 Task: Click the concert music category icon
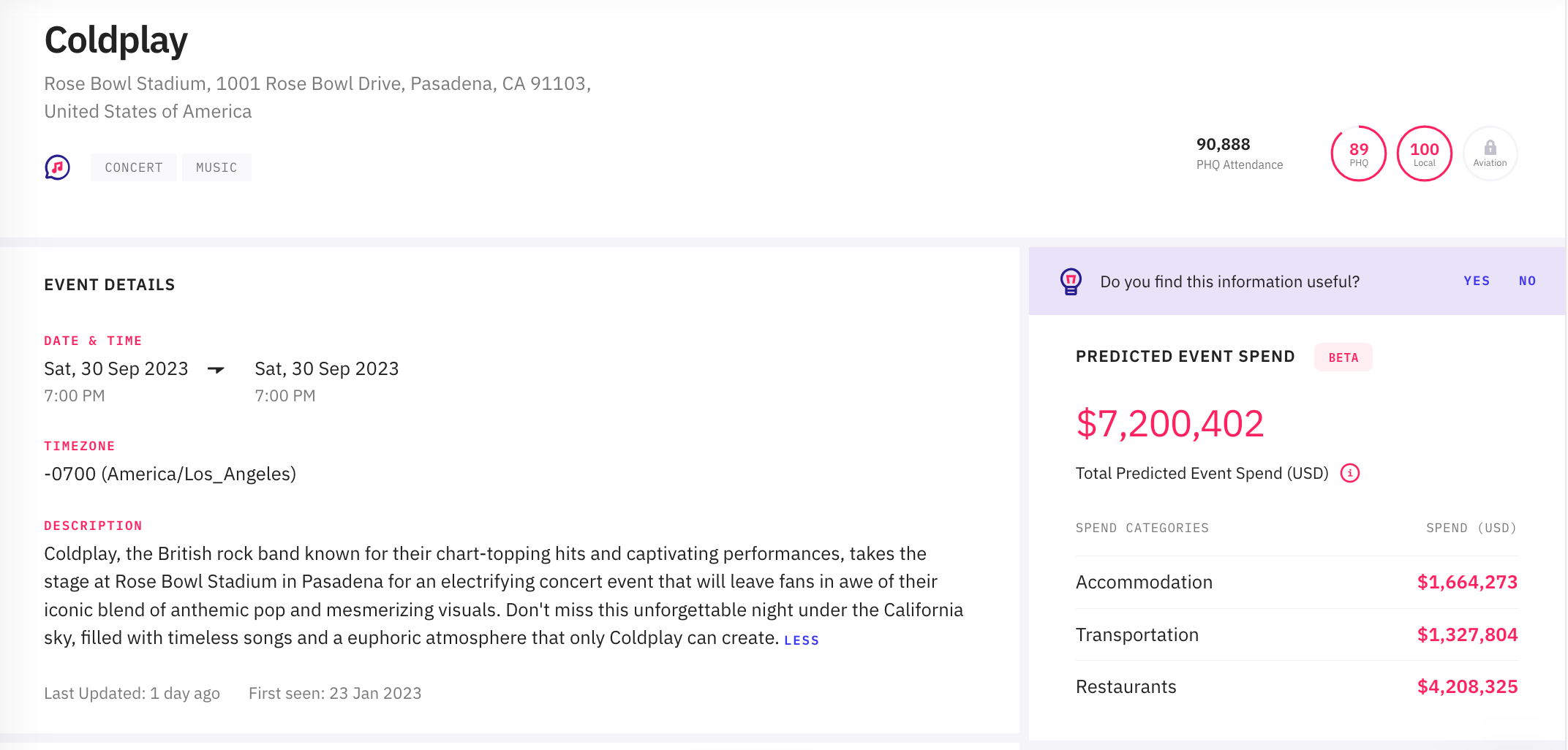point(57,167)
